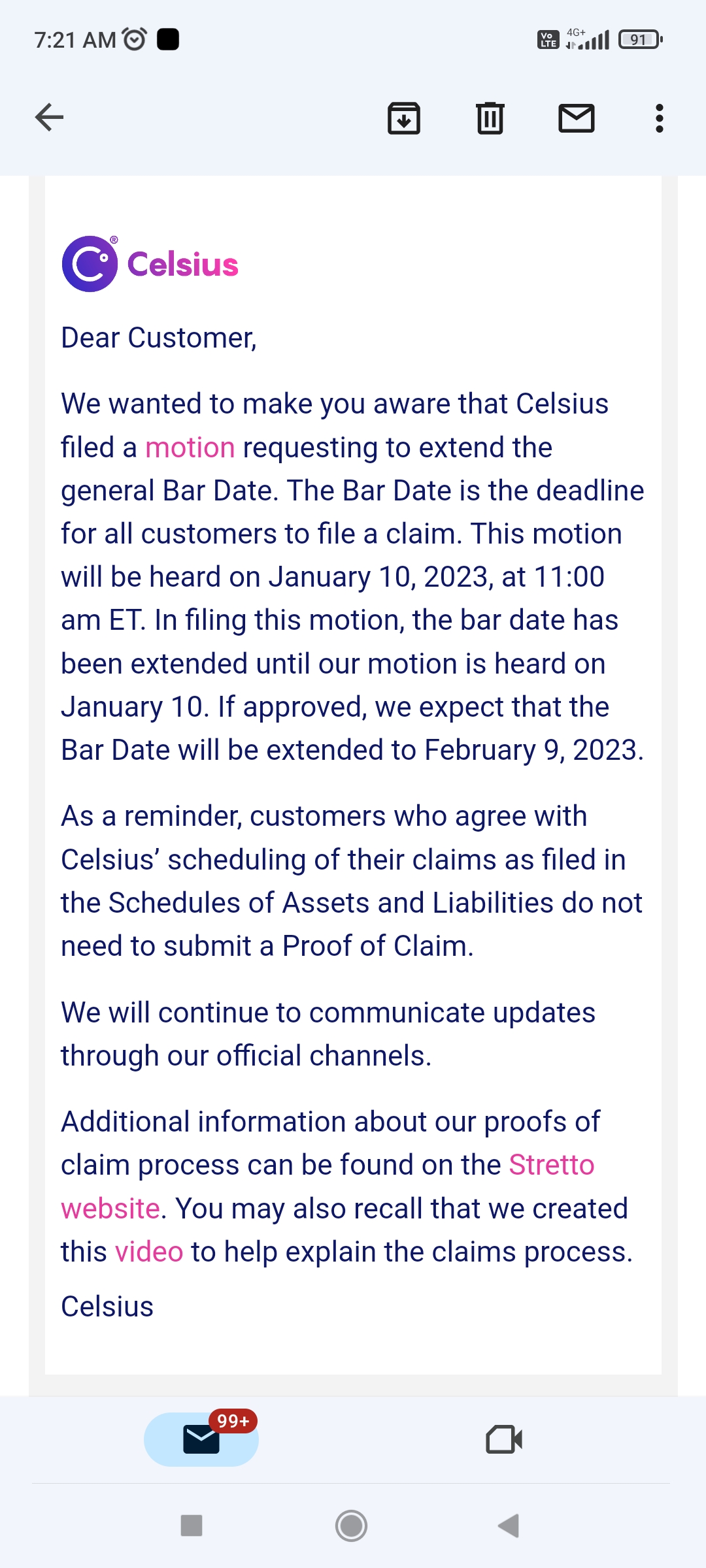706x1568 pixels.
Task: Open the 'motion' link
Action: pyautogui.click(x=190, y=448)
